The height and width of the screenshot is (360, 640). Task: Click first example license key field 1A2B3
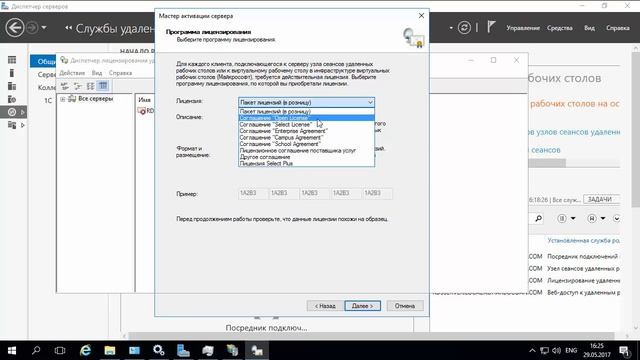coord(252,193)
